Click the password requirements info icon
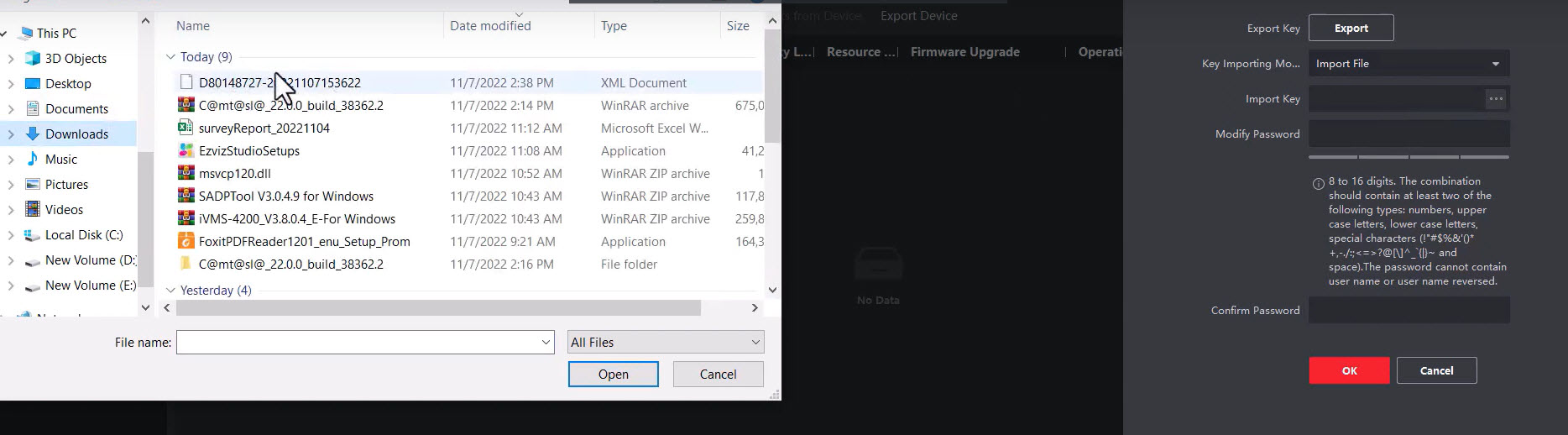The height and width of the screenshot is (435, 1568). (x=1318, y=183)
